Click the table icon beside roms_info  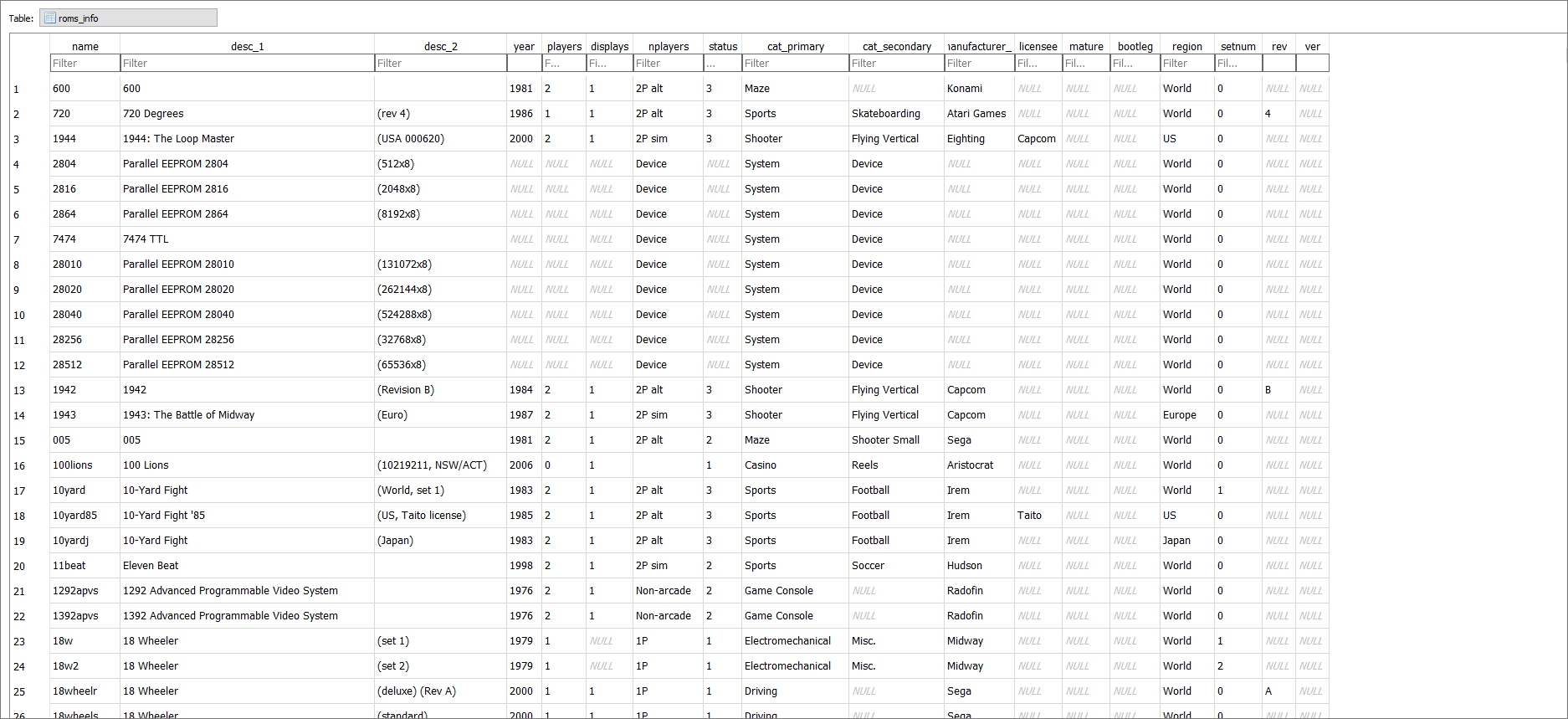coord(49,18)
